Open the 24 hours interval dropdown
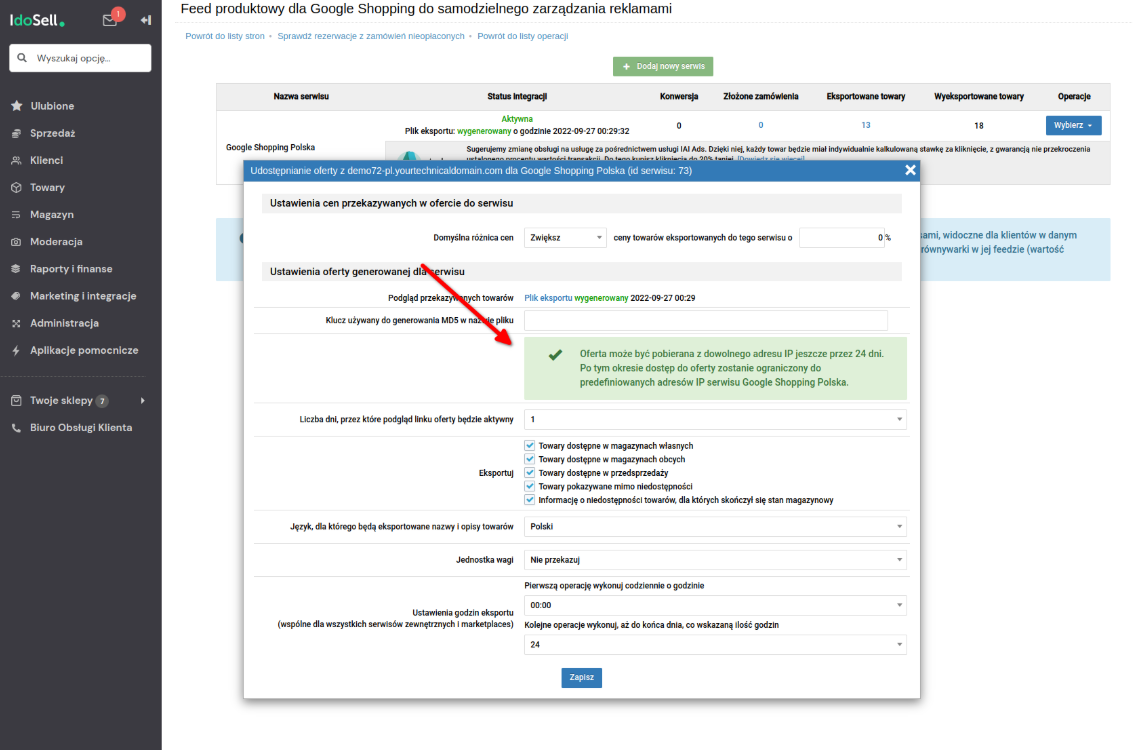Viewport: 1133px width, 750px height. click(715, 645)
